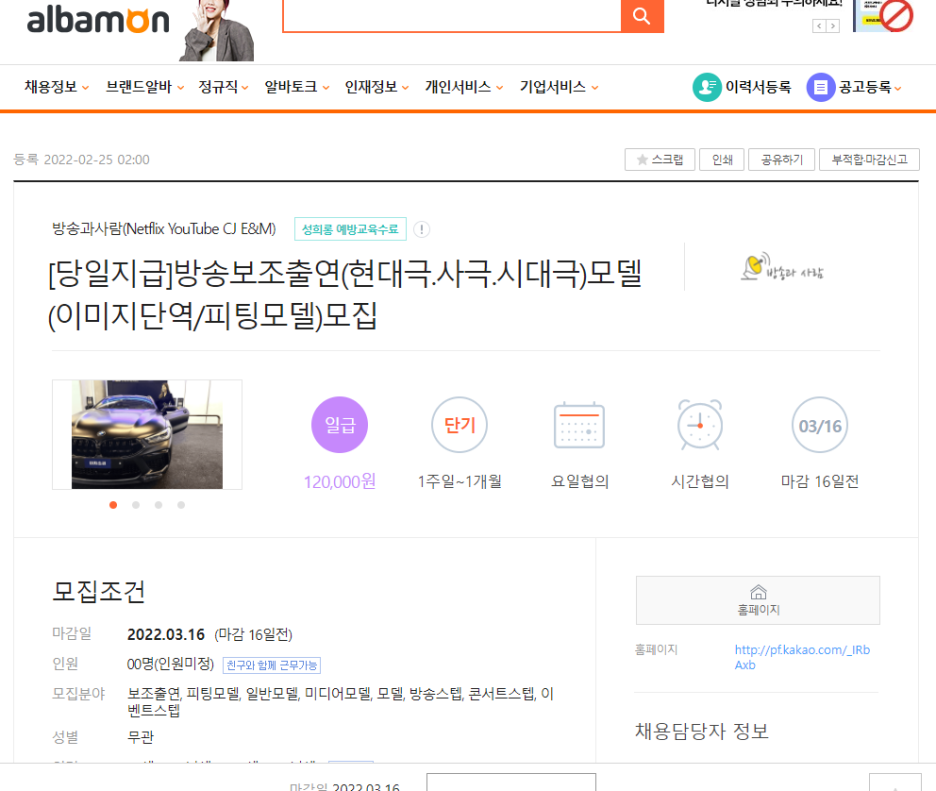This screenshot has width=936, height=791.
Task: Click the 1주일~1개월 period text
Action: pos(460,481)
